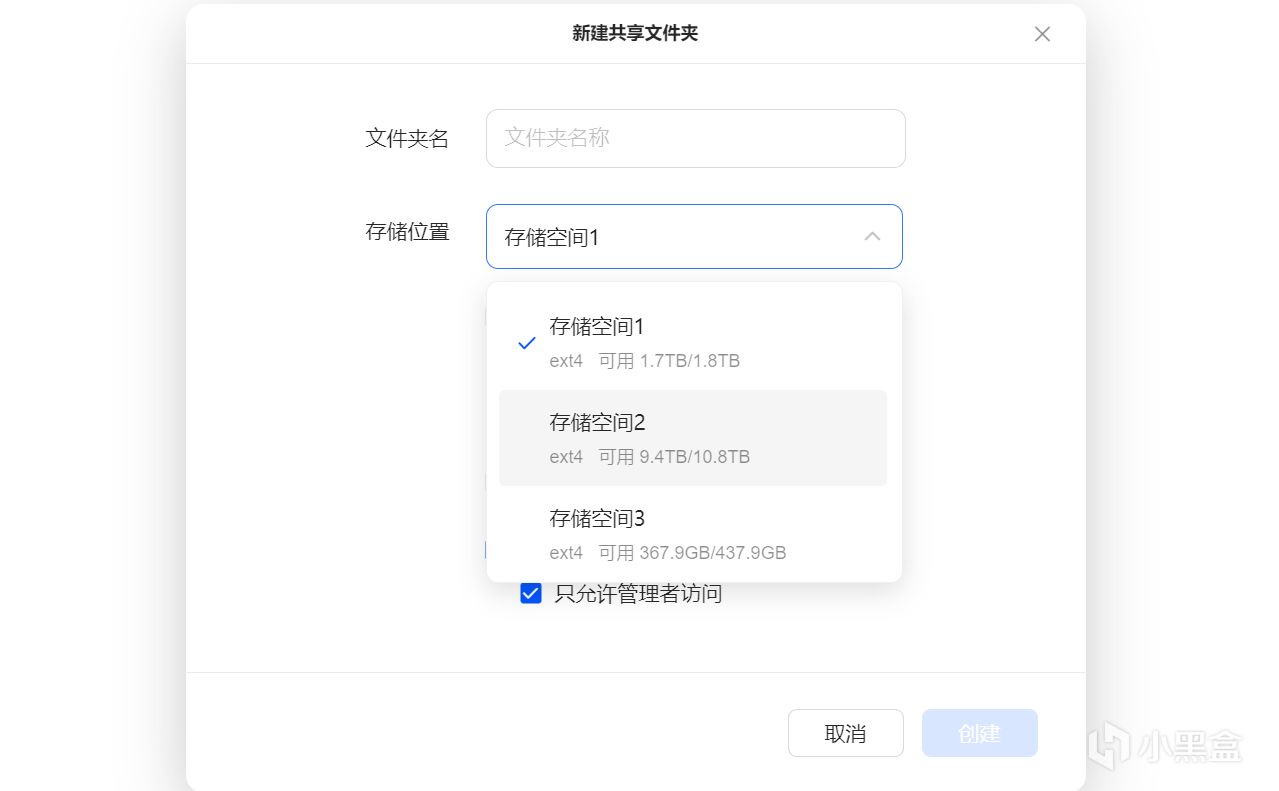This screenshot has width=1279, height=791.
Task: Click the 小黑盒 watermark logo icon
Action: [x=1109, y=745]
